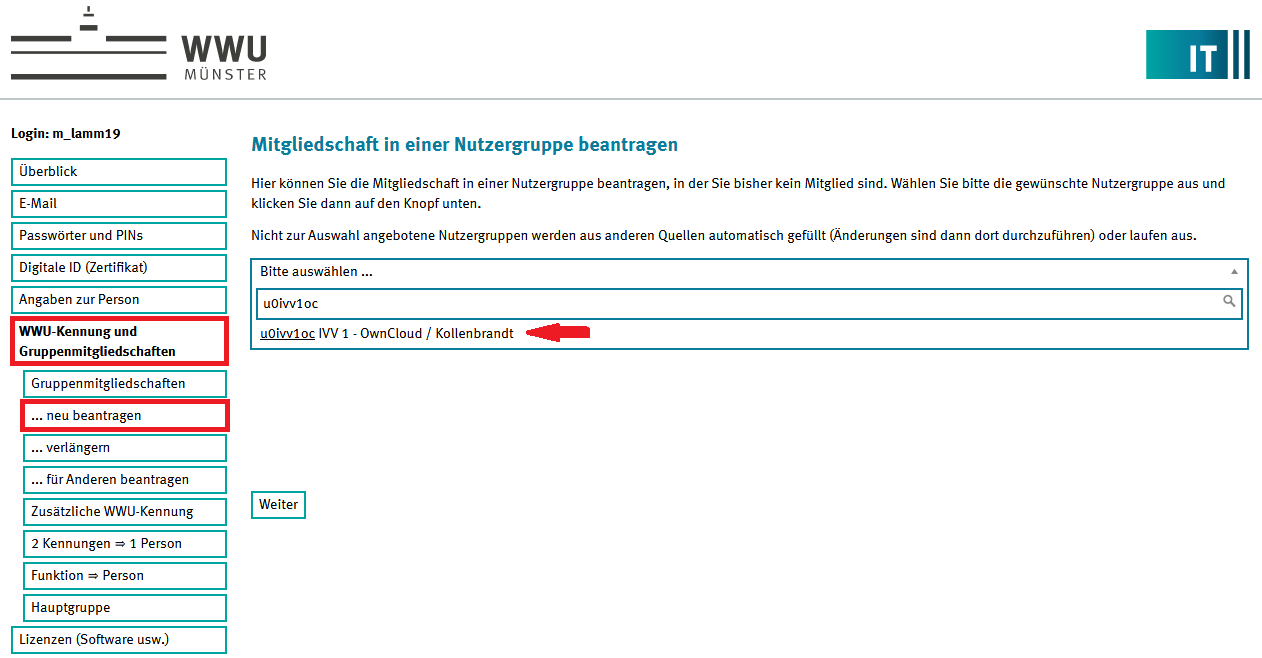Screen dimensions: 1262x658
Task: Open '... für Anderen beantragen'
Action: (125, 480)
